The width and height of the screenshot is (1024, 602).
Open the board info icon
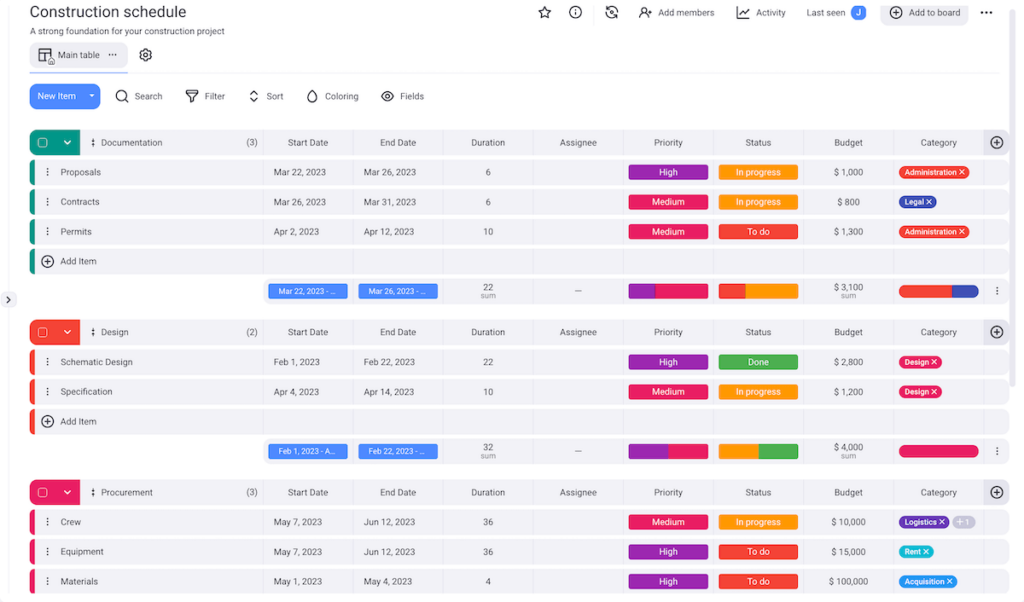pos(576,13)
